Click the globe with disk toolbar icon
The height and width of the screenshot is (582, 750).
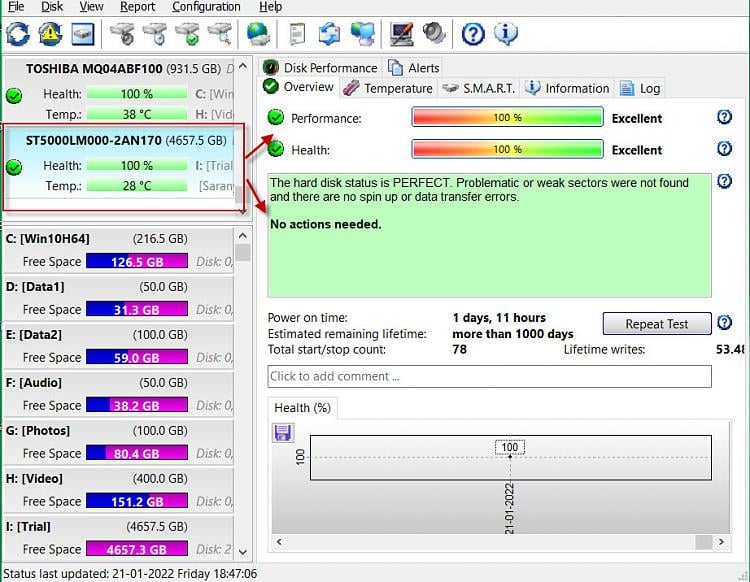(258, 34)
